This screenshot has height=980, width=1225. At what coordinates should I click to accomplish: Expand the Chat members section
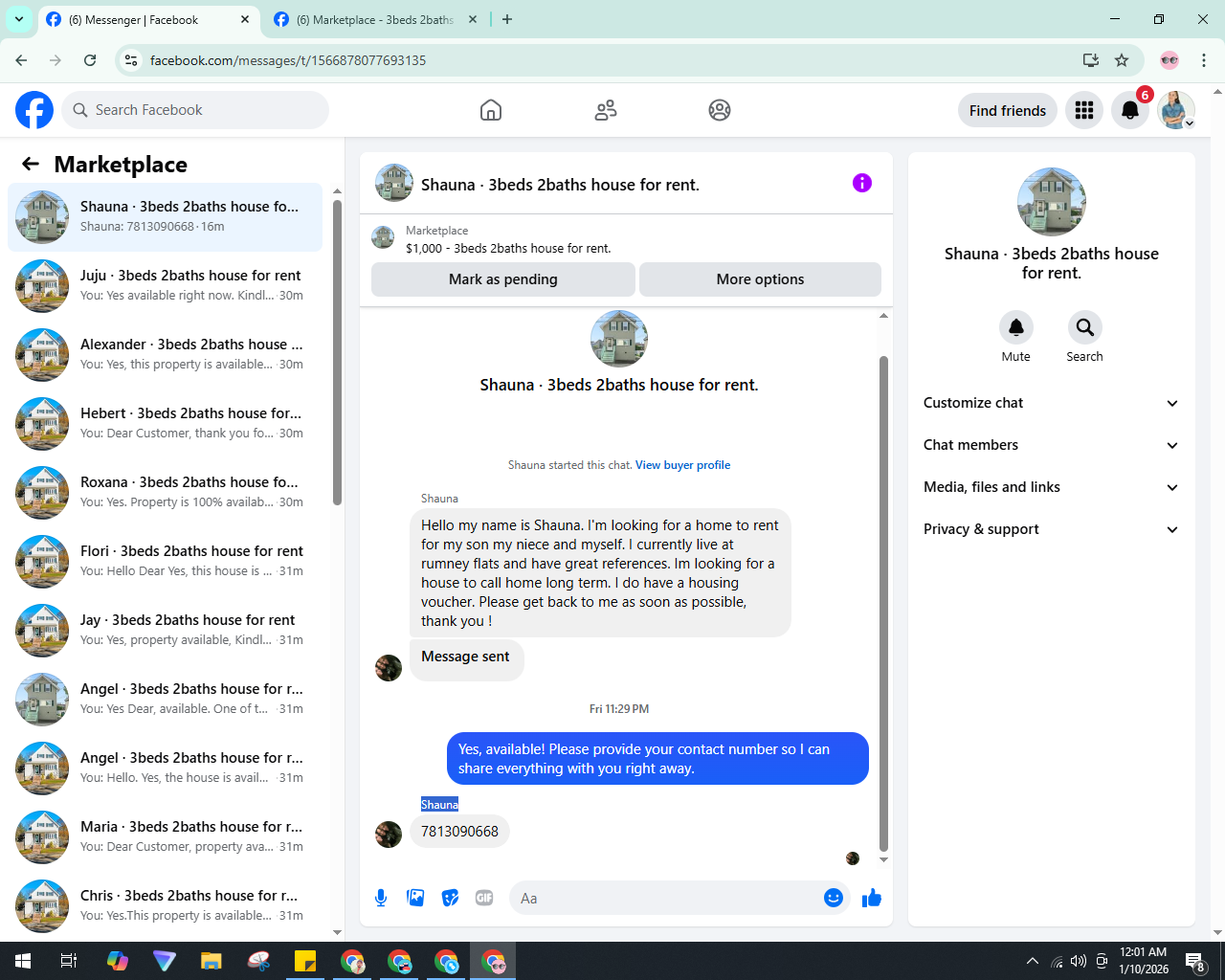click(1051, 445)
